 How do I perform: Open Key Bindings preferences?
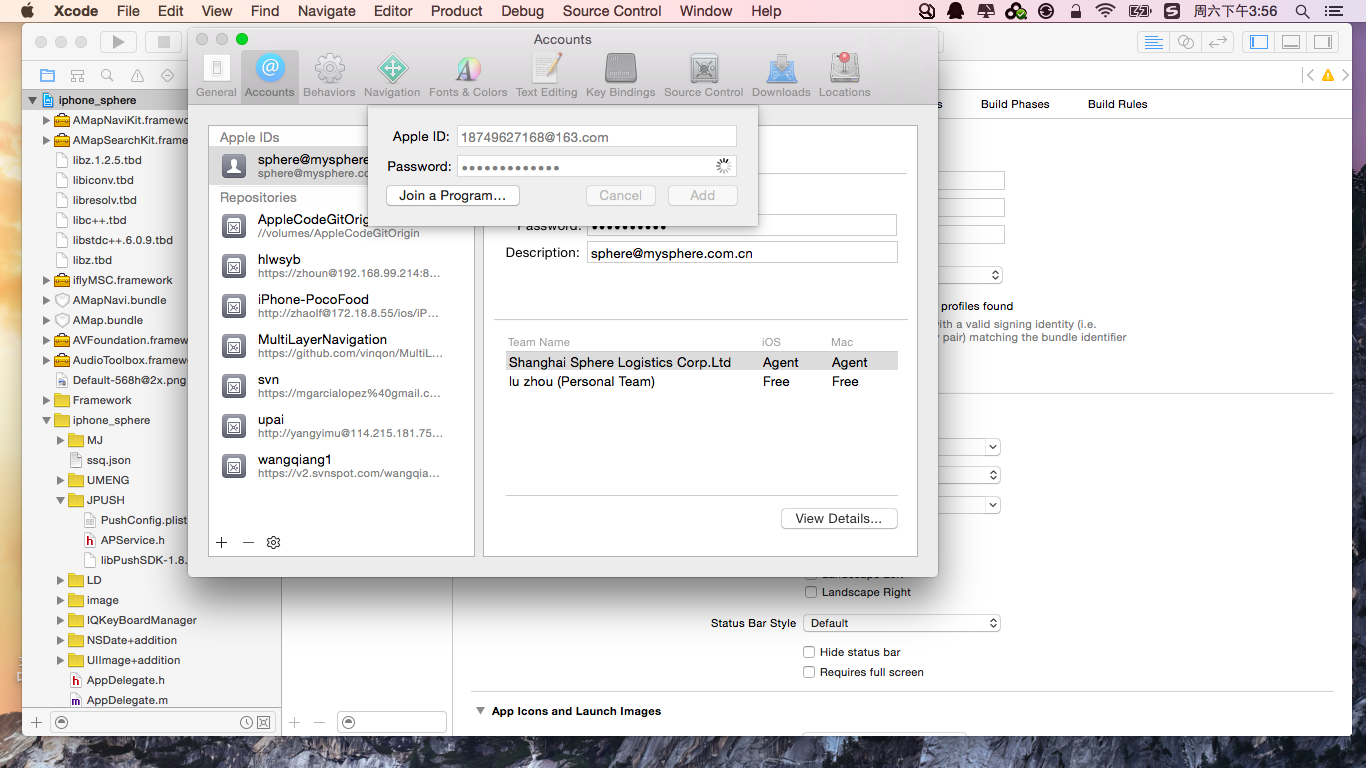click(x=620, y=76)
